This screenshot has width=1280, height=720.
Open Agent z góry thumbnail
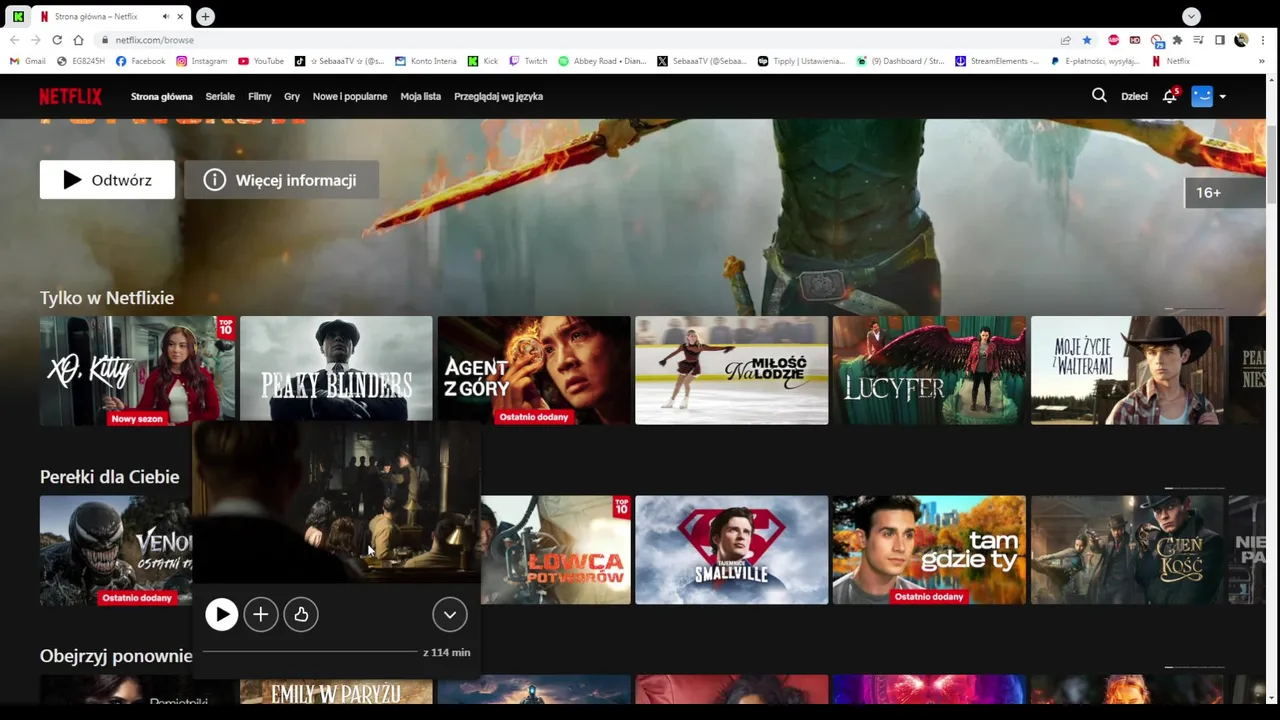point(534,370)
